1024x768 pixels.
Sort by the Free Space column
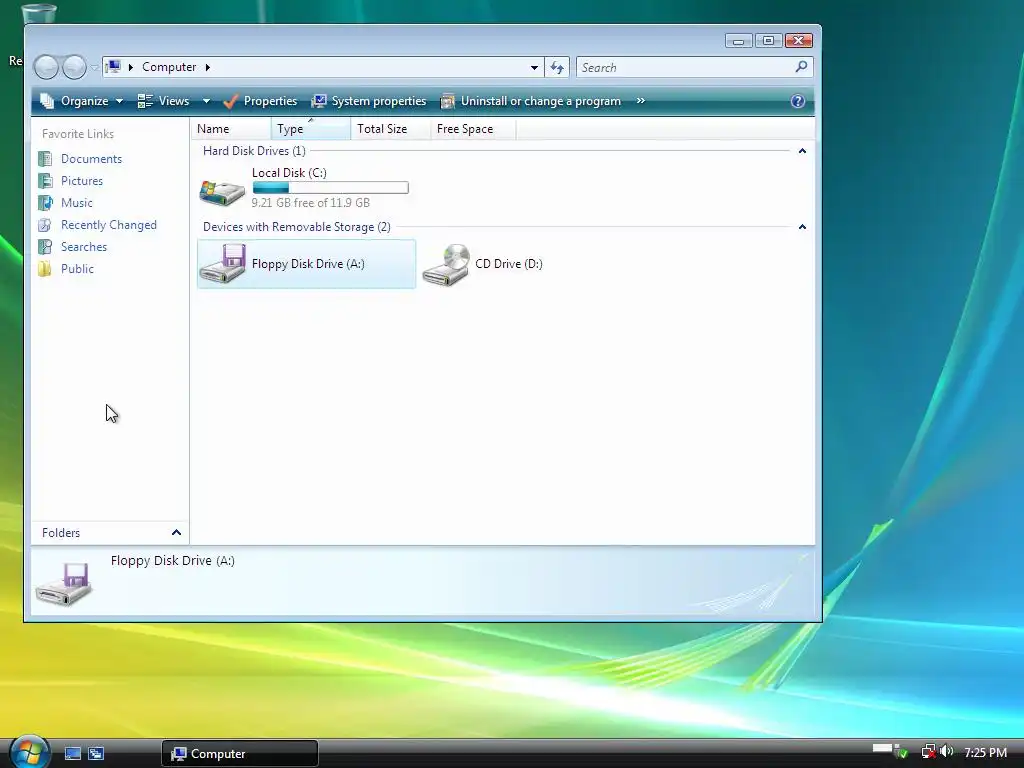tap(473, 129)
